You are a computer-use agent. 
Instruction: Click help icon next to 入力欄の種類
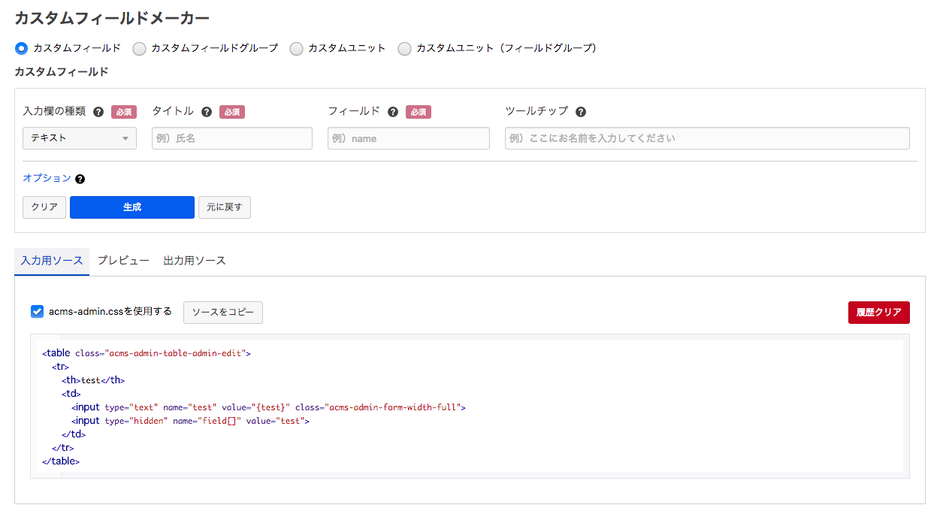click(x=98, y=112)
